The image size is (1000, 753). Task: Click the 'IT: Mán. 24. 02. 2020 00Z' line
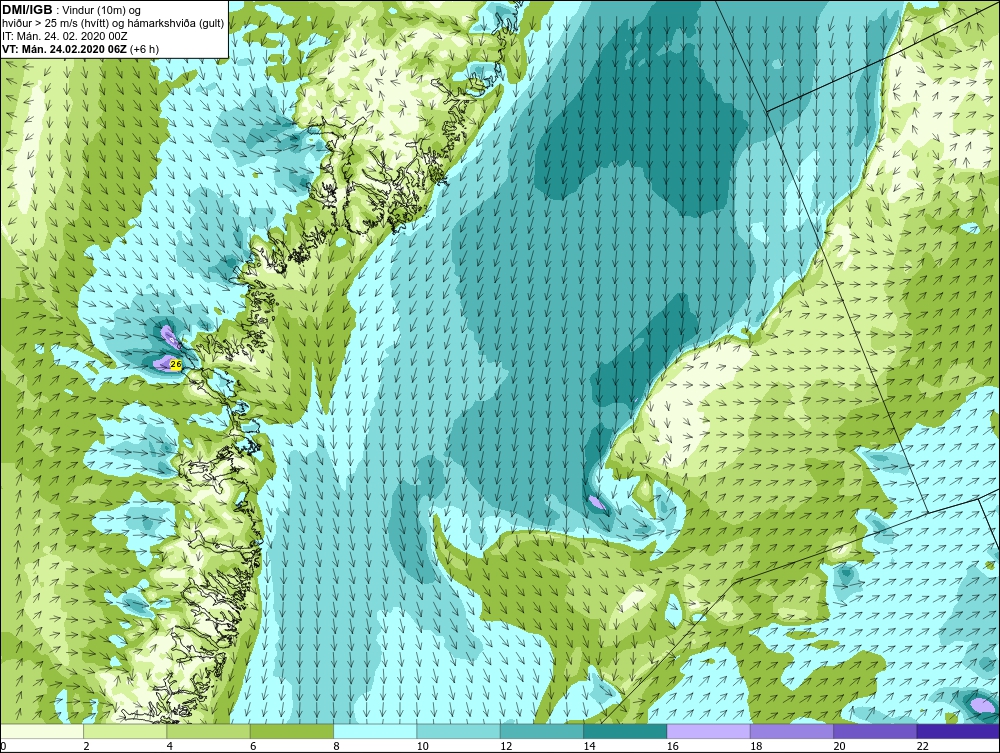tap(64, 36)
